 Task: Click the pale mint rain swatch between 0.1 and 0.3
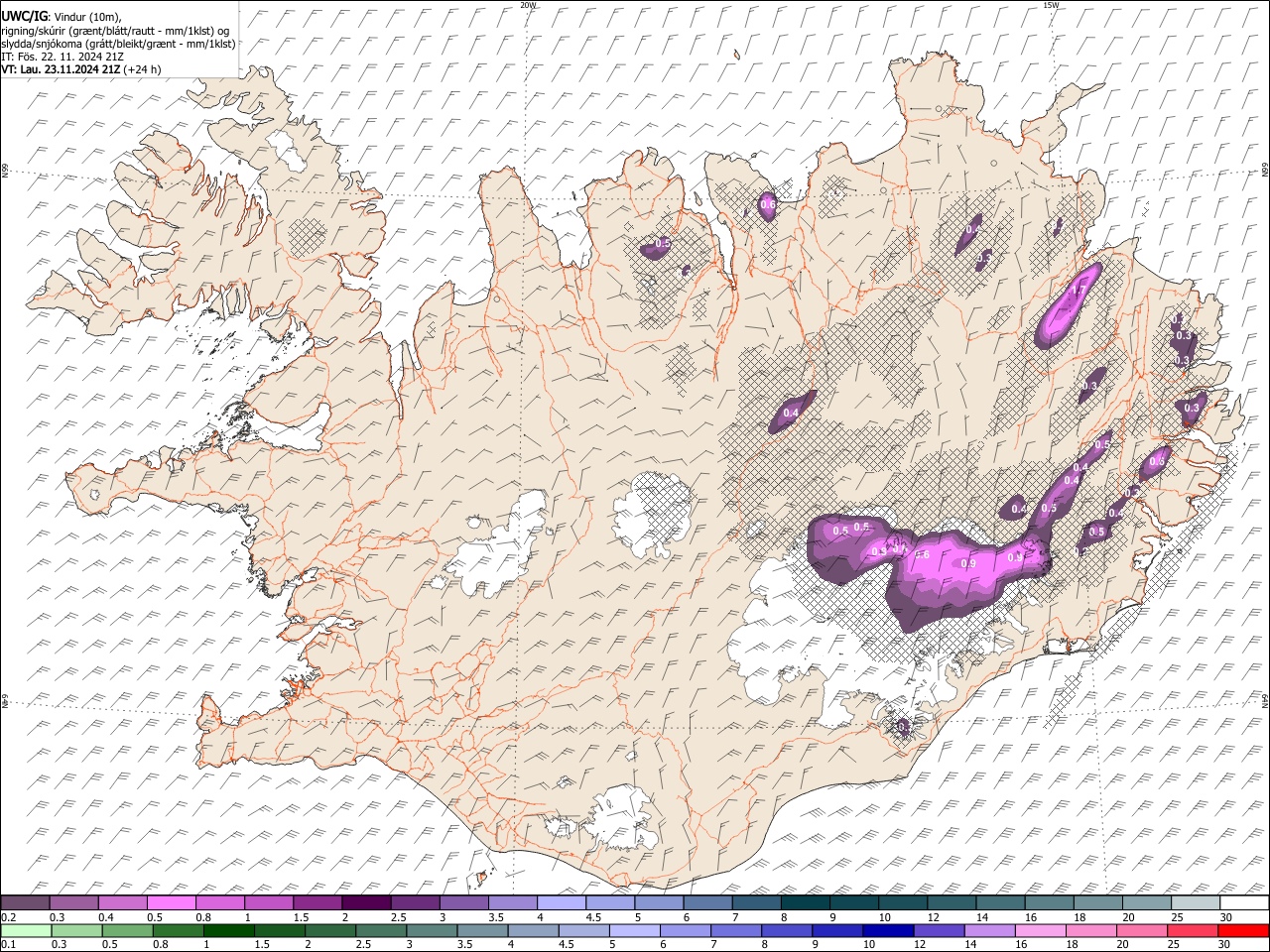(x=26, y=931)
